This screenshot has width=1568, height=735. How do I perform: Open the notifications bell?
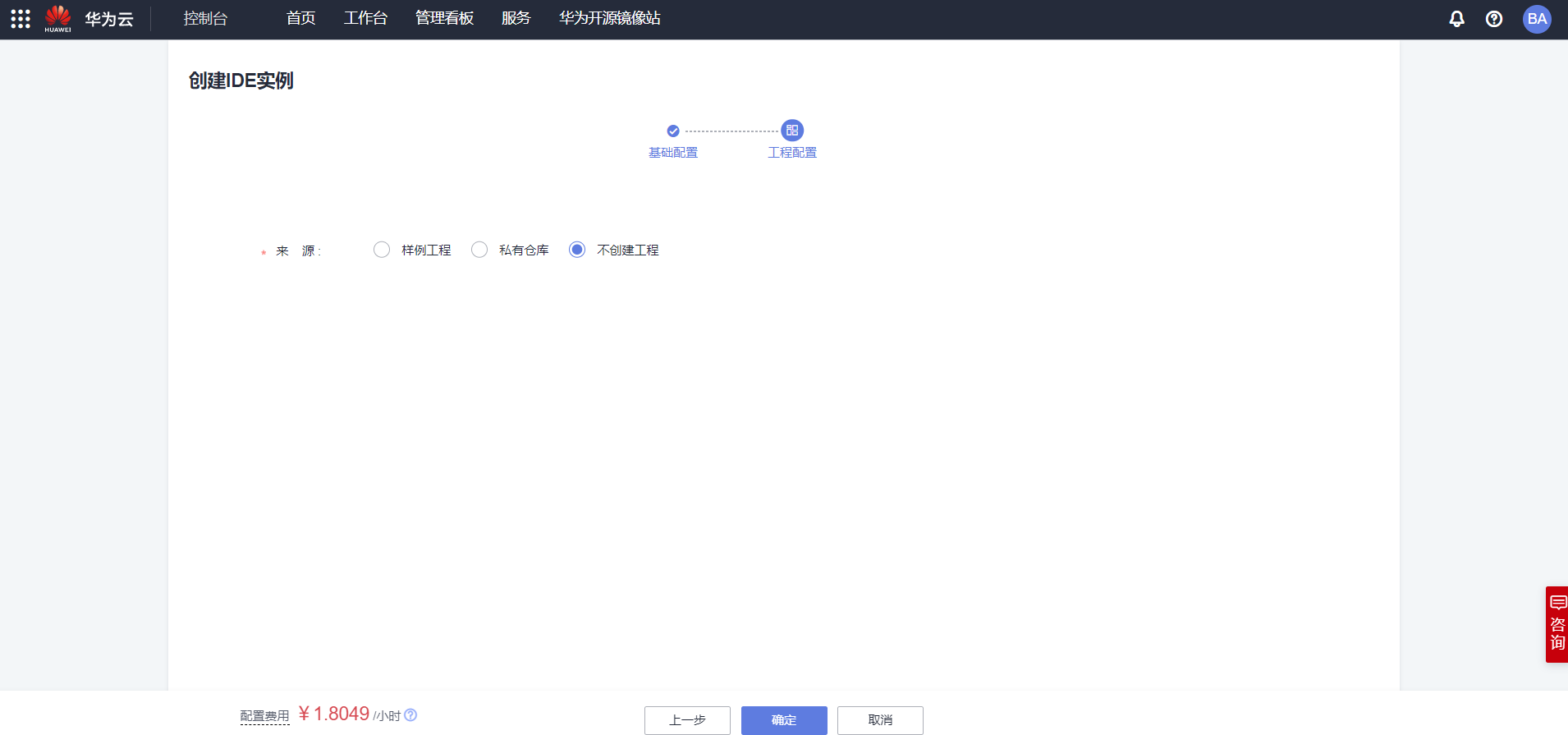pos(1456,19)
